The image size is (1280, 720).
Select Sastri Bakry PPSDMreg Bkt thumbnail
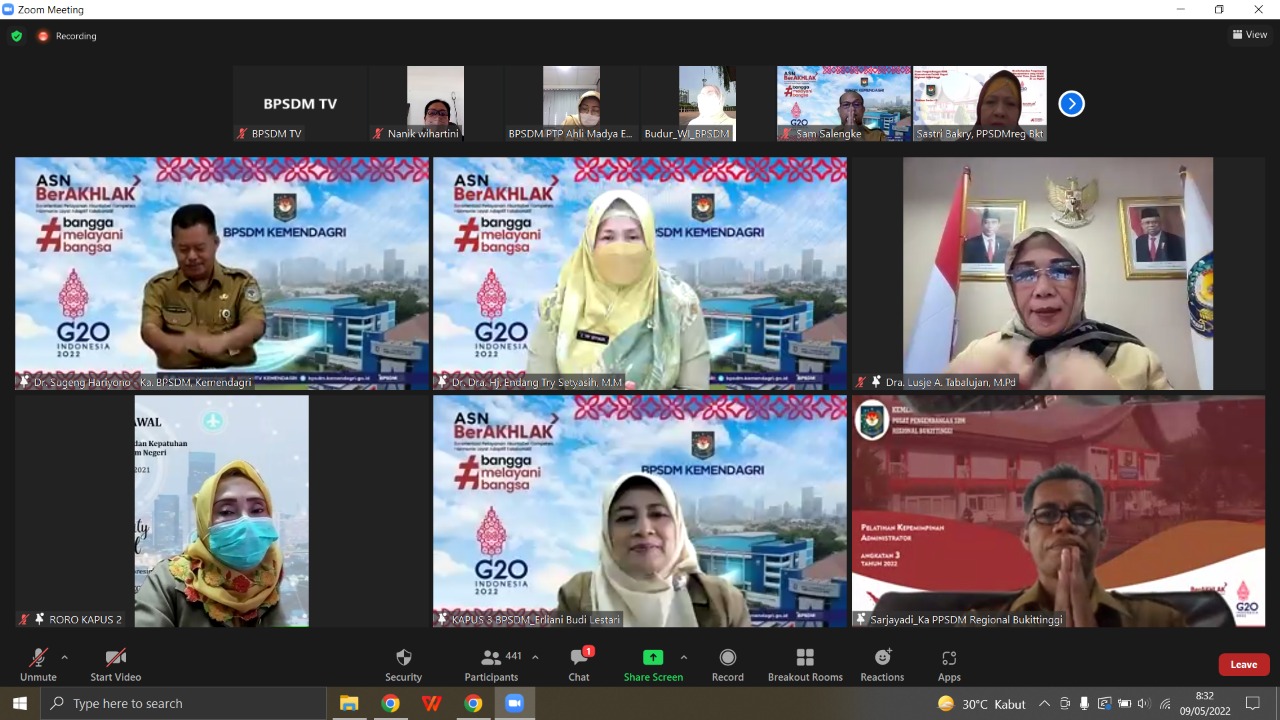point(980,104)
